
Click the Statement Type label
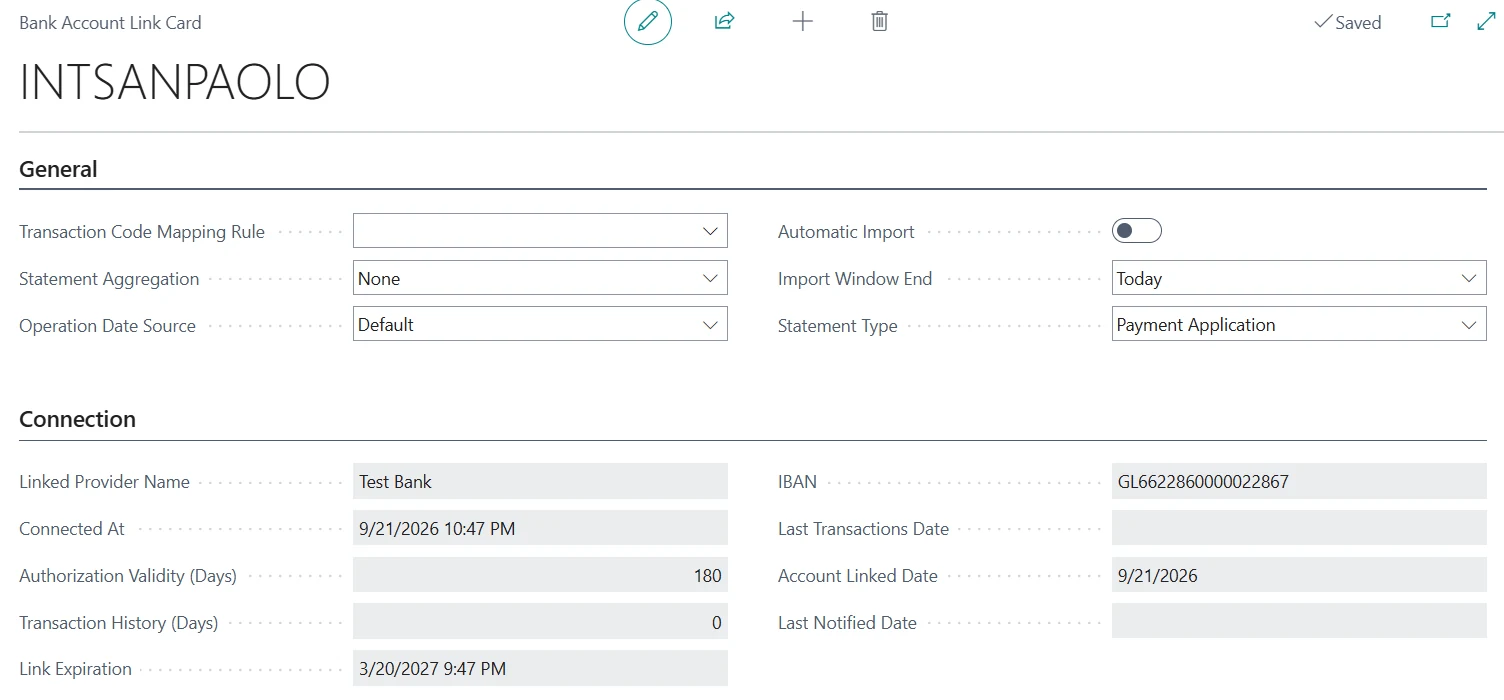click(837, 325)
